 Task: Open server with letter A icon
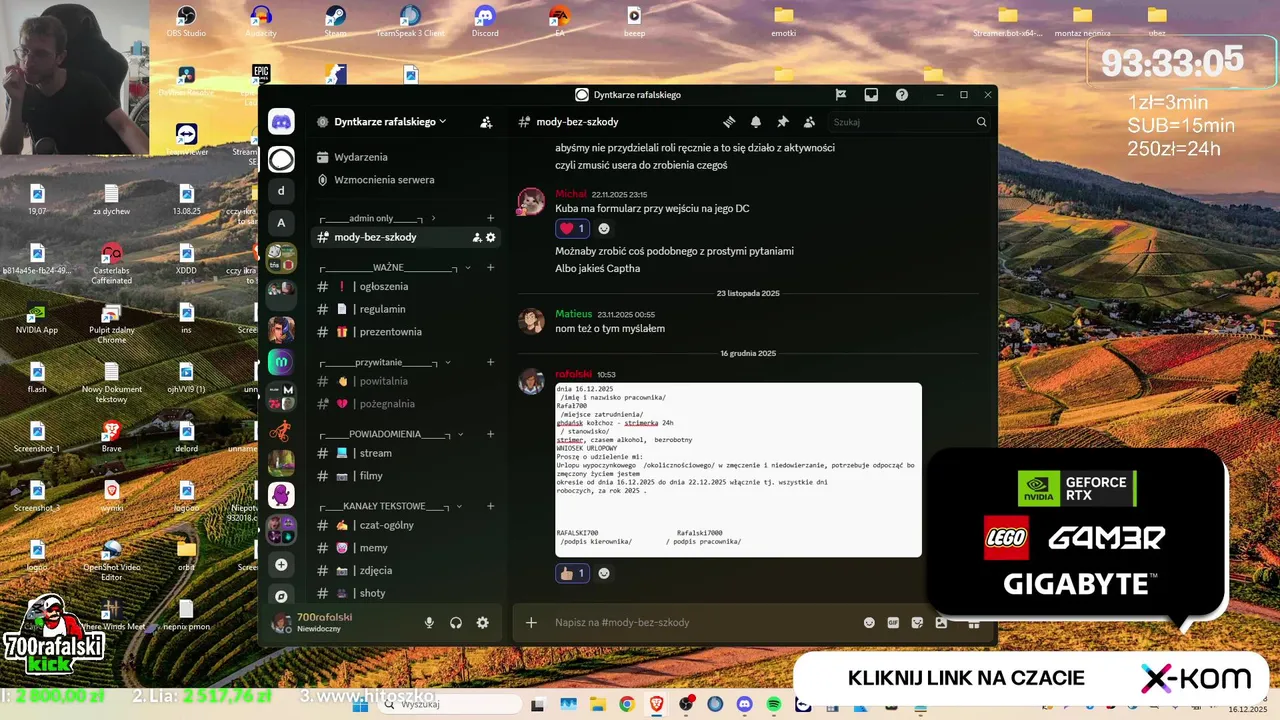click(x=281, y=223)
